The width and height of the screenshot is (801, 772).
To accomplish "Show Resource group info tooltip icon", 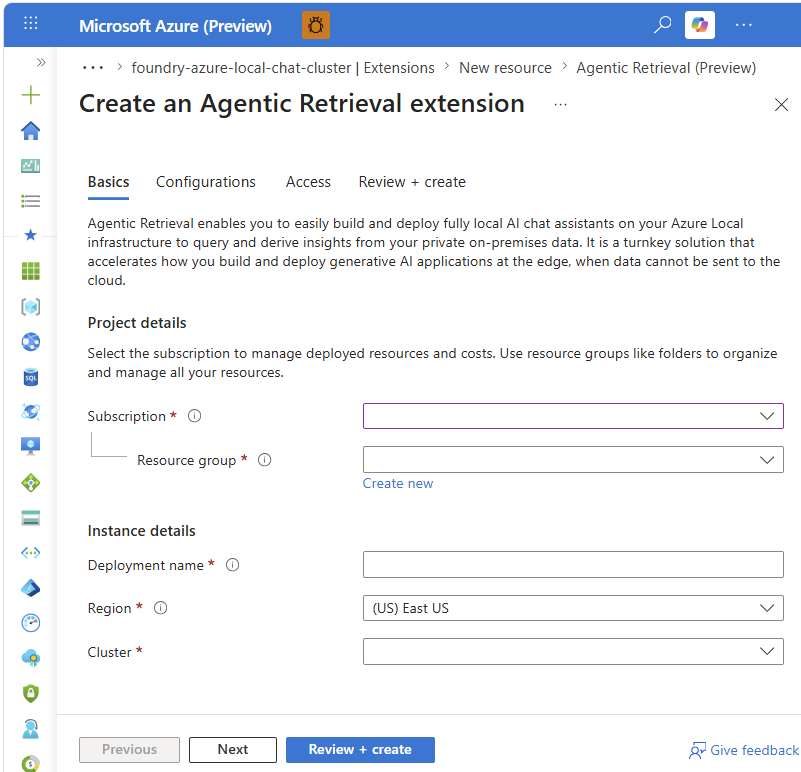I will tap(265, 460).
